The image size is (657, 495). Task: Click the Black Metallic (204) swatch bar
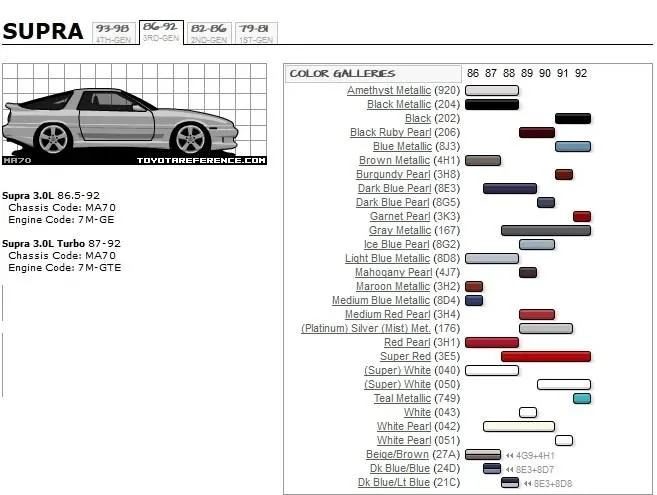(x=492, y=104)
